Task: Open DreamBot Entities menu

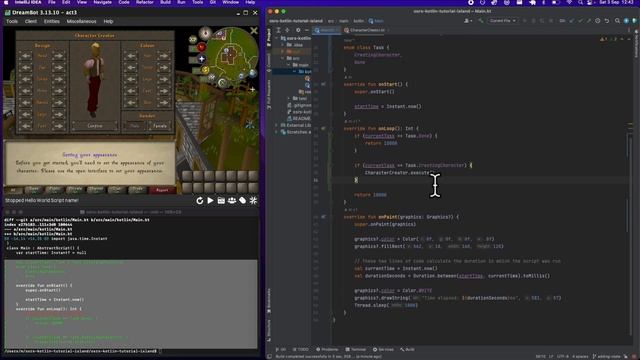Action: click(51, 21)
